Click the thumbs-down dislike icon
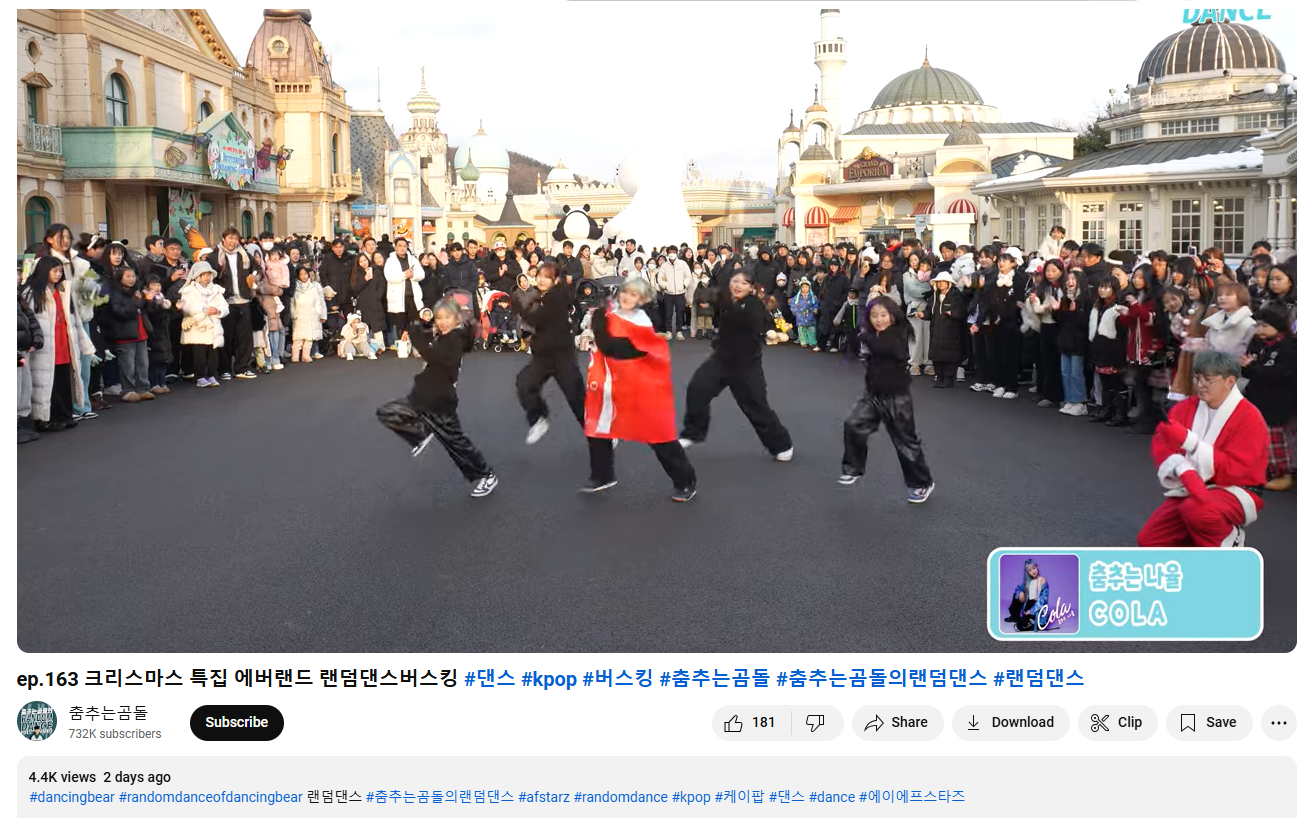Viewport: 1306px width, 818px height. [x=815, y=723]
